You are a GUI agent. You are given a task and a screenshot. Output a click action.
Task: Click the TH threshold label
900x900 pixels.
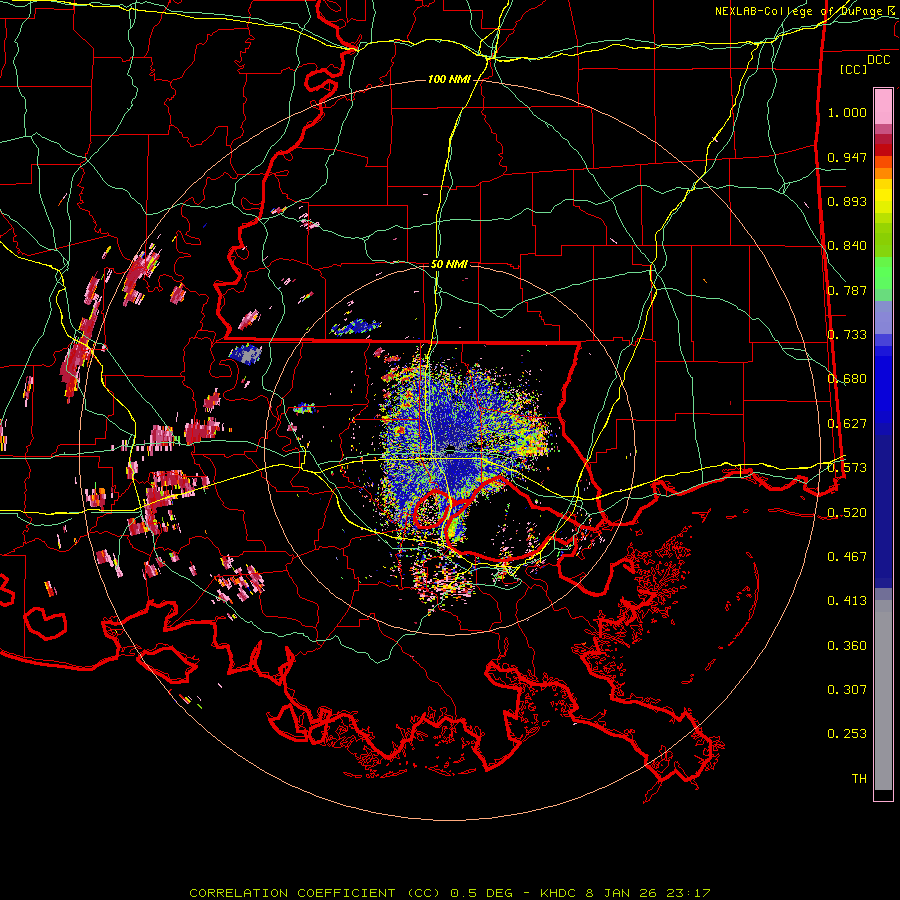pos(859,779)
